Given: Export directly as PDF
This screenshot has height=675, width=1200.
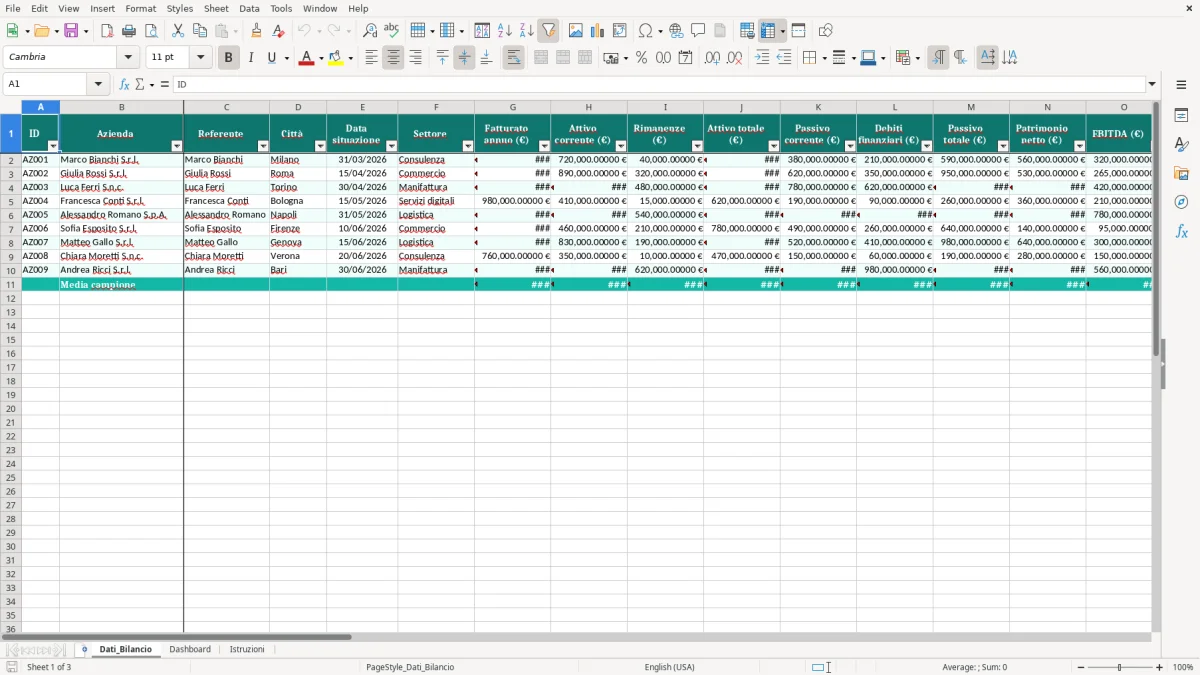Looking at the screenshot, I should click(107, 31).
